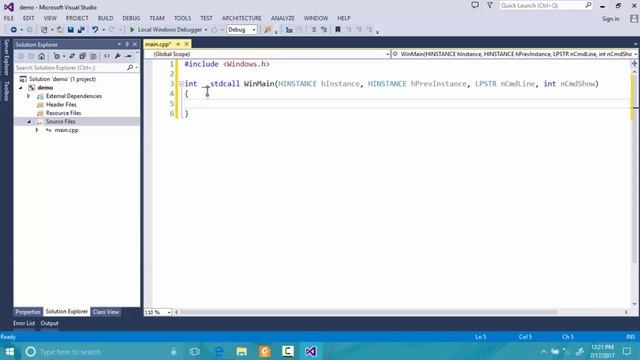This screenshot has height=360, width=640.
Task: Click the Open File folder icon
Action: 60,30
